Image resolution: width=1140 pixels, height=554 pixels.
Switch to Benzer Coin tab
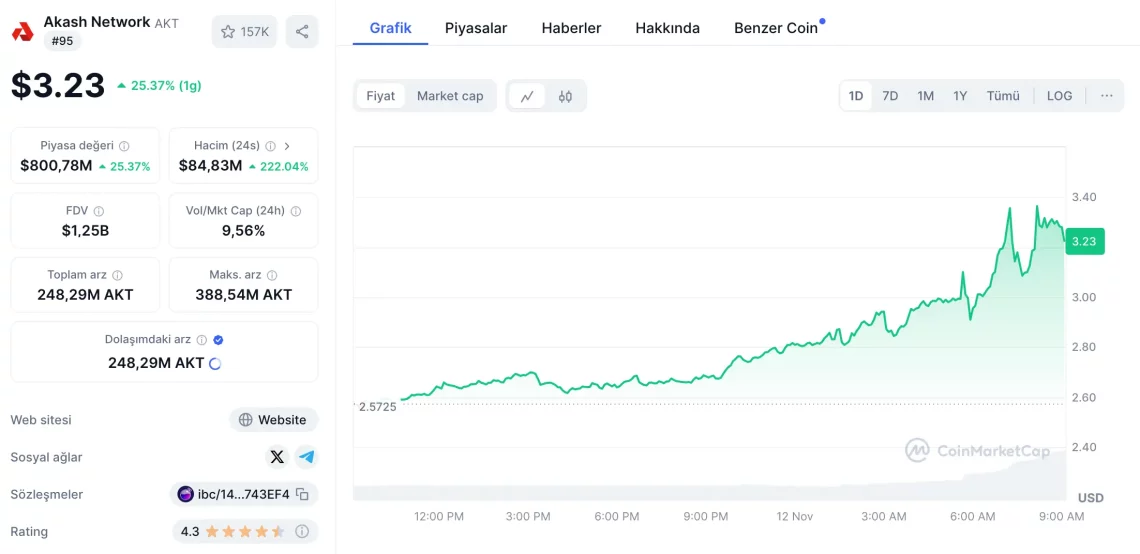click(x=775, y=28)
